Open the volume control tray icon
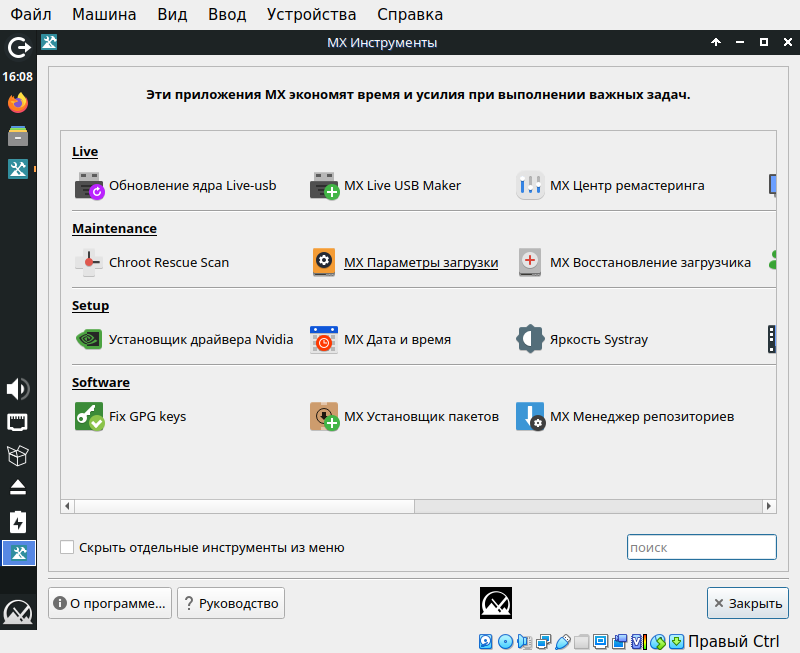The width and height of the screenshot is (800, 653). point(18,389)
